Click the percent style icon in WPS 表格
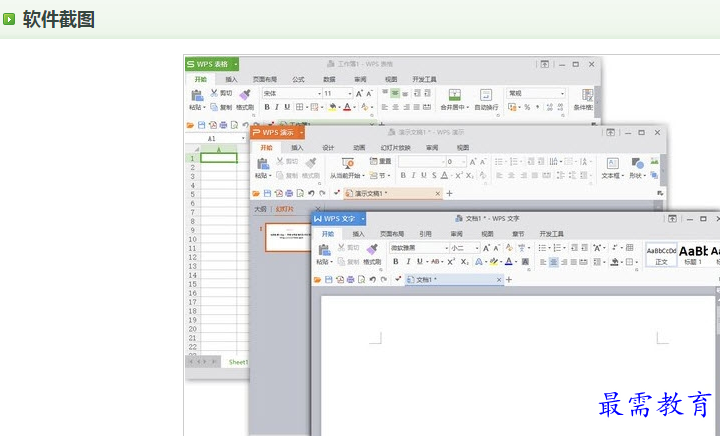 pos(527,107)
